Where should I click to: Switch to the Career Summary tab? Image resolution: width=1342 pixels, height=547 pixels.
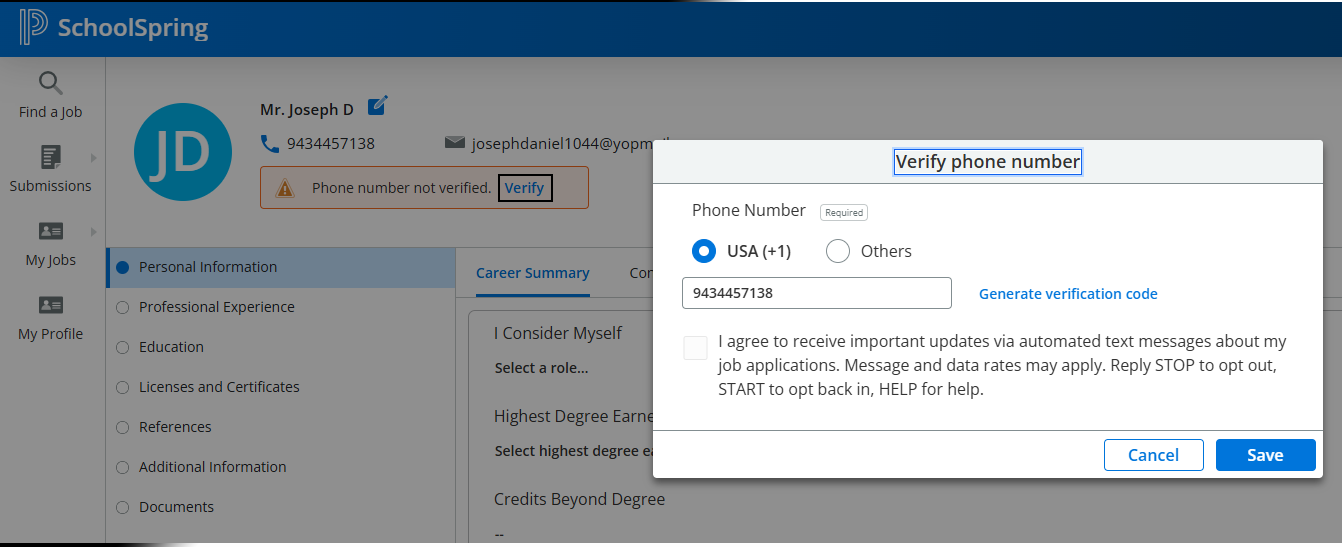click(533, 273)
